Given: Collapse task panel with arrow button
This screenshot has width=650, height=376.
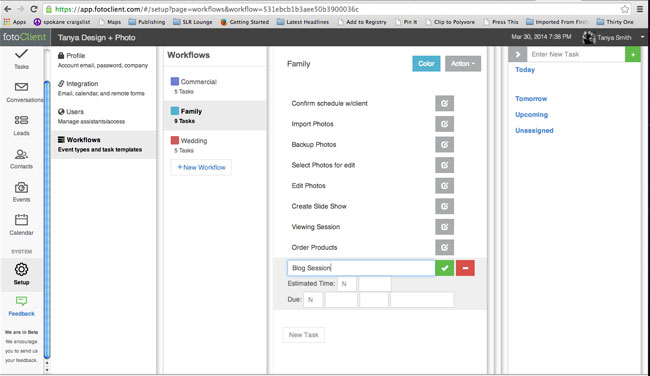Looking at the screenshot, I should pos(517,54).
